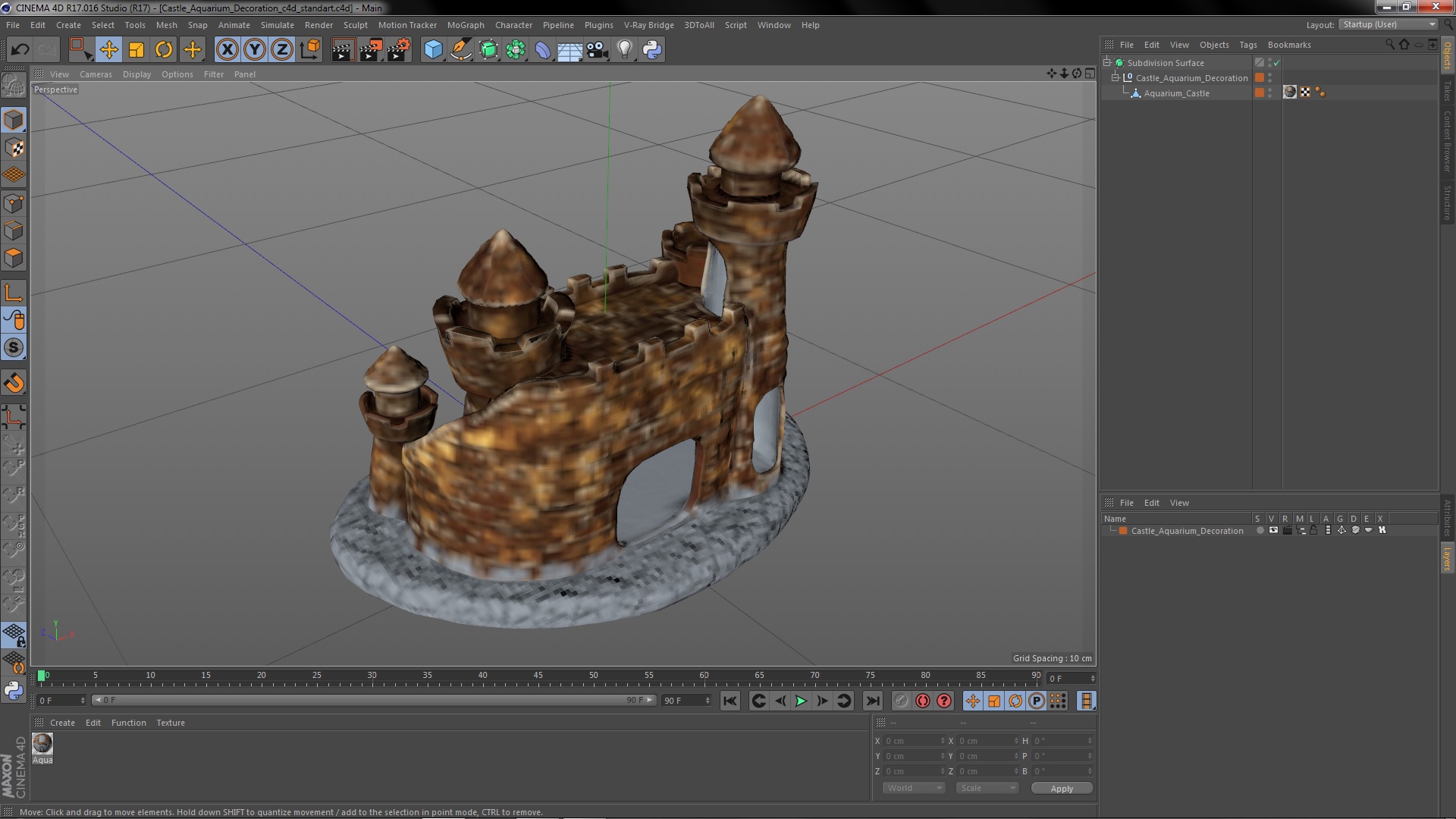Open the Deformer objects icon
This screenshot has height=819, width=1456.
coord(543,50)
